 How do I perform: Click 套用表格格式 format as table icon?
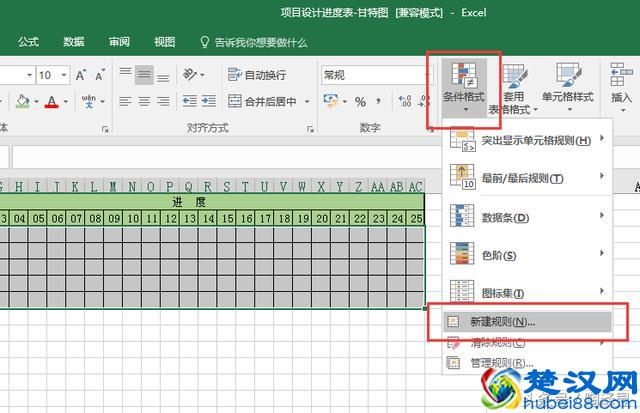(x=514, y=88)
